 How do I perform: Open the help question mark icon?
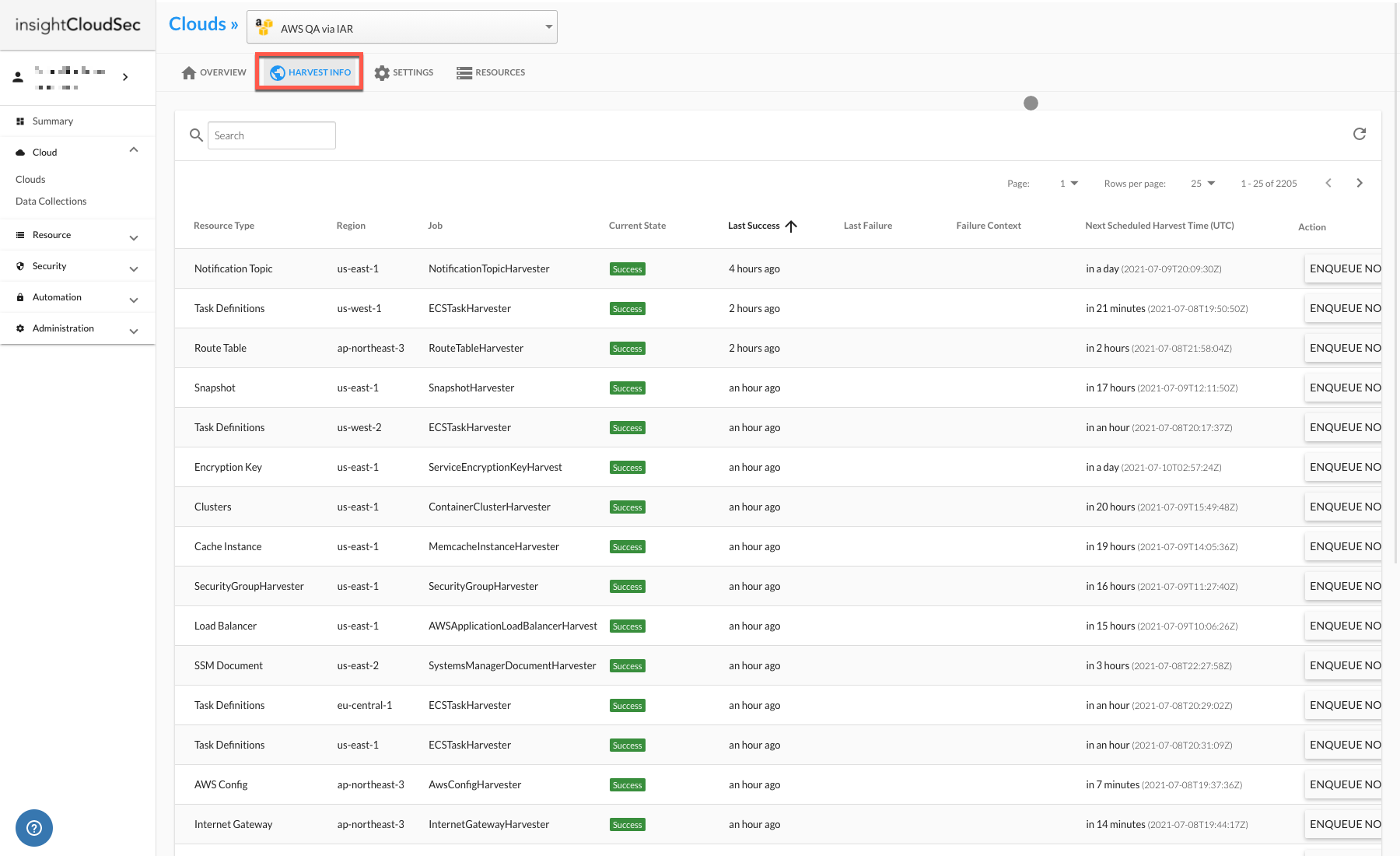(x=34, y=828)
